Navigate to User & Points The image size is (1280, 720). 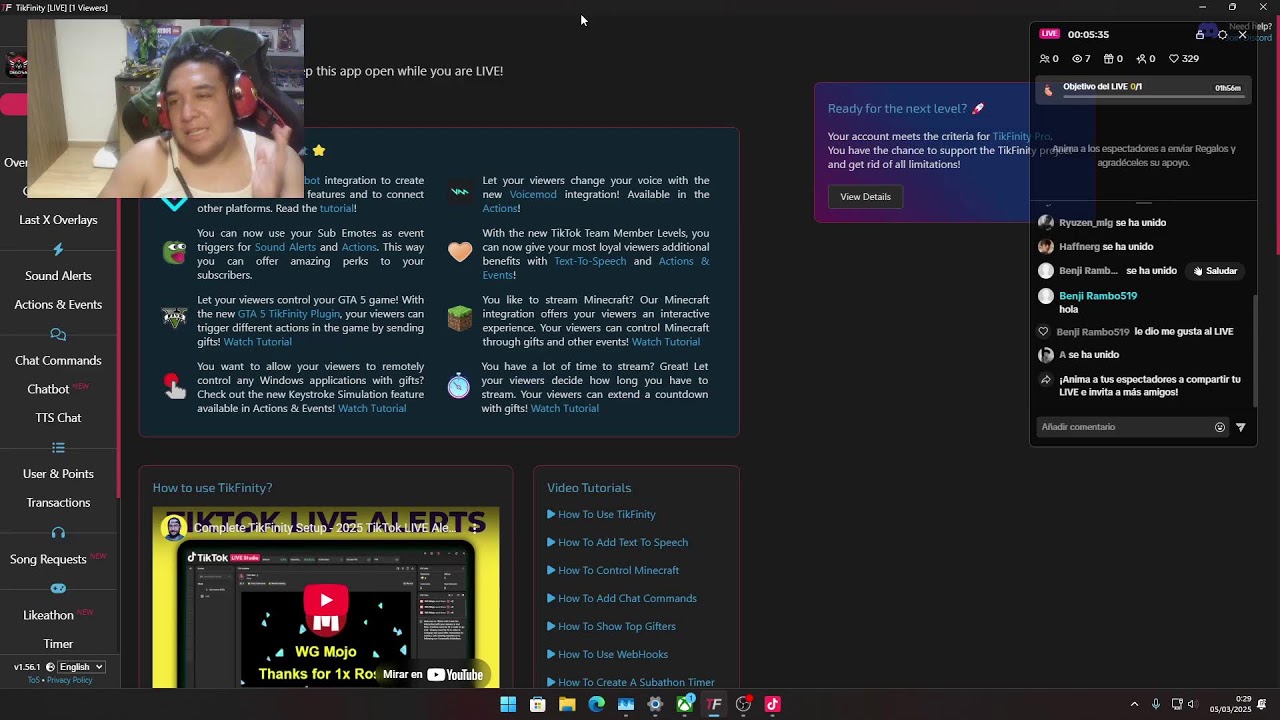58,474
